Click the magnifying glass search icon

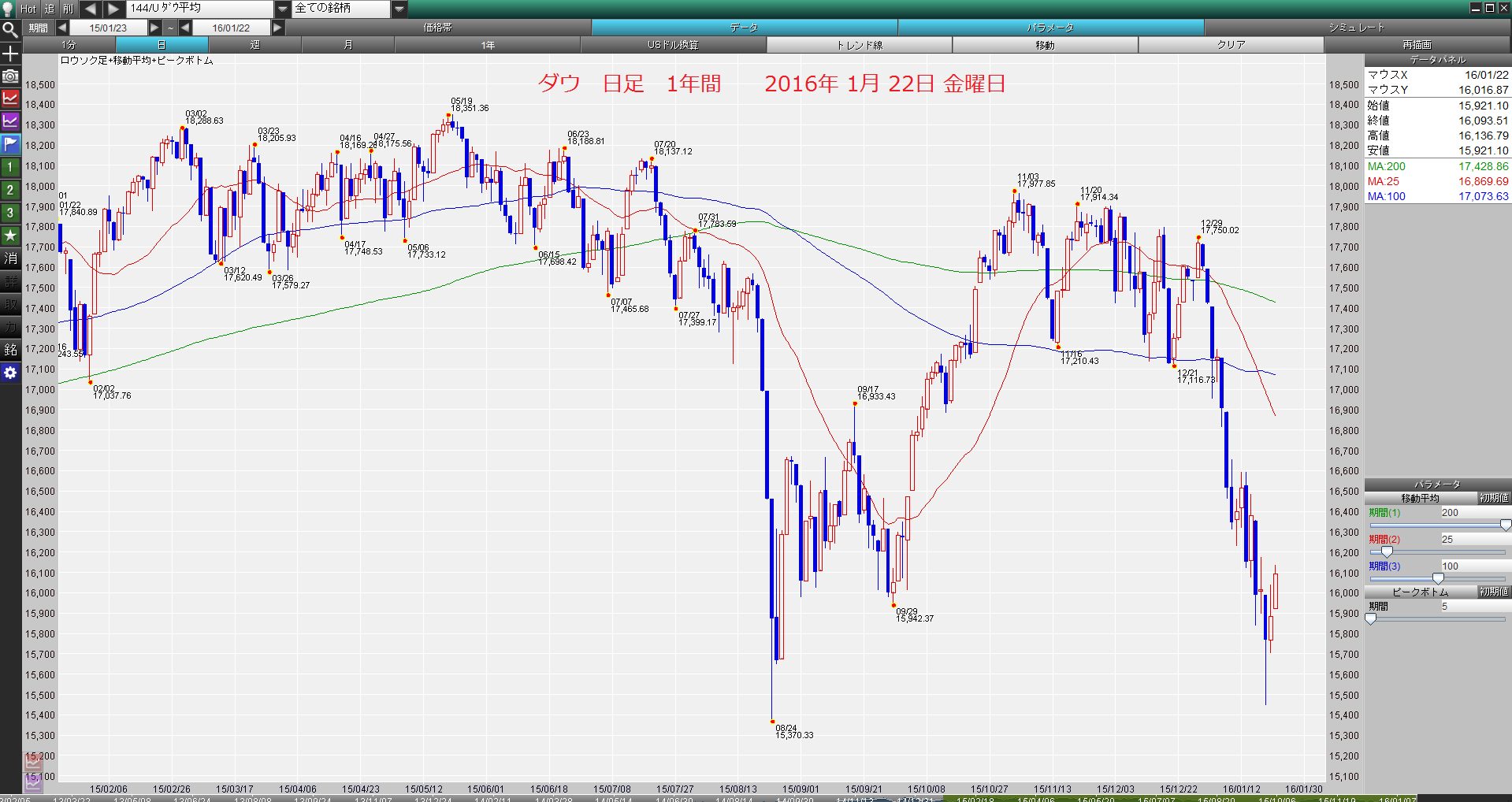10,30
